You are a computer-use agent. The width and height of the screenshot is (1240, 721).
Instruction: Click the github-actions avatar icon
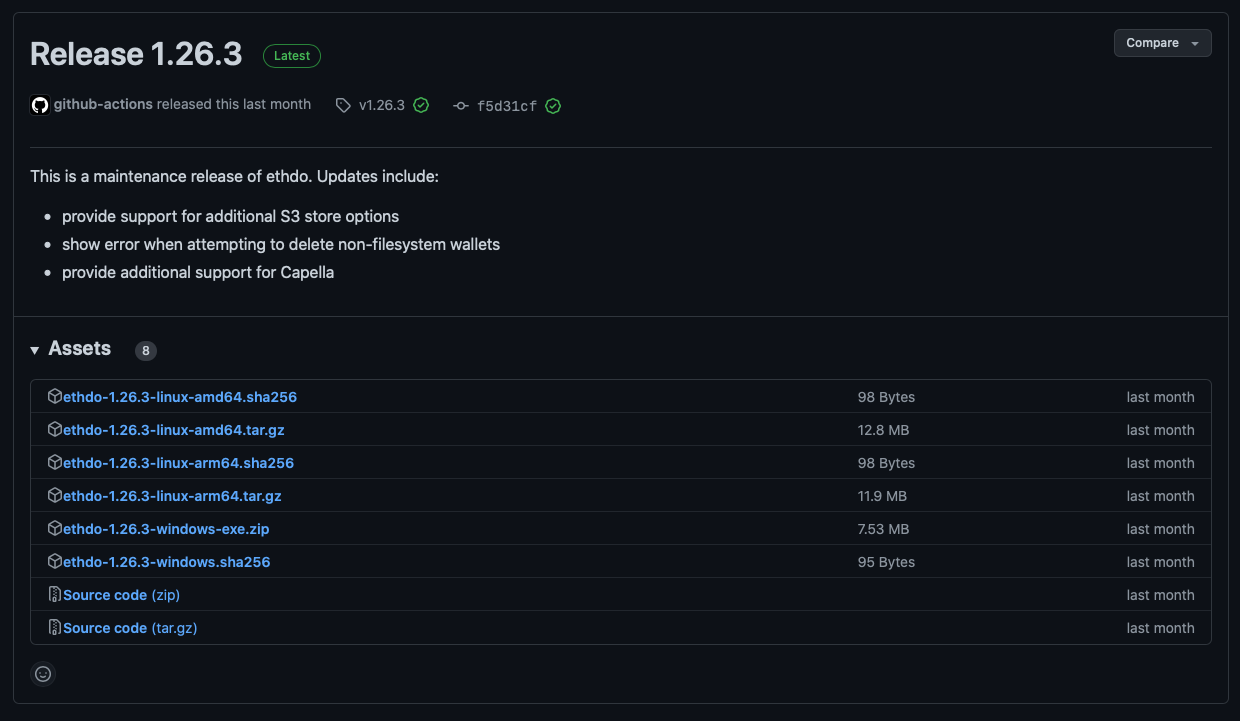tap(40, 105)
